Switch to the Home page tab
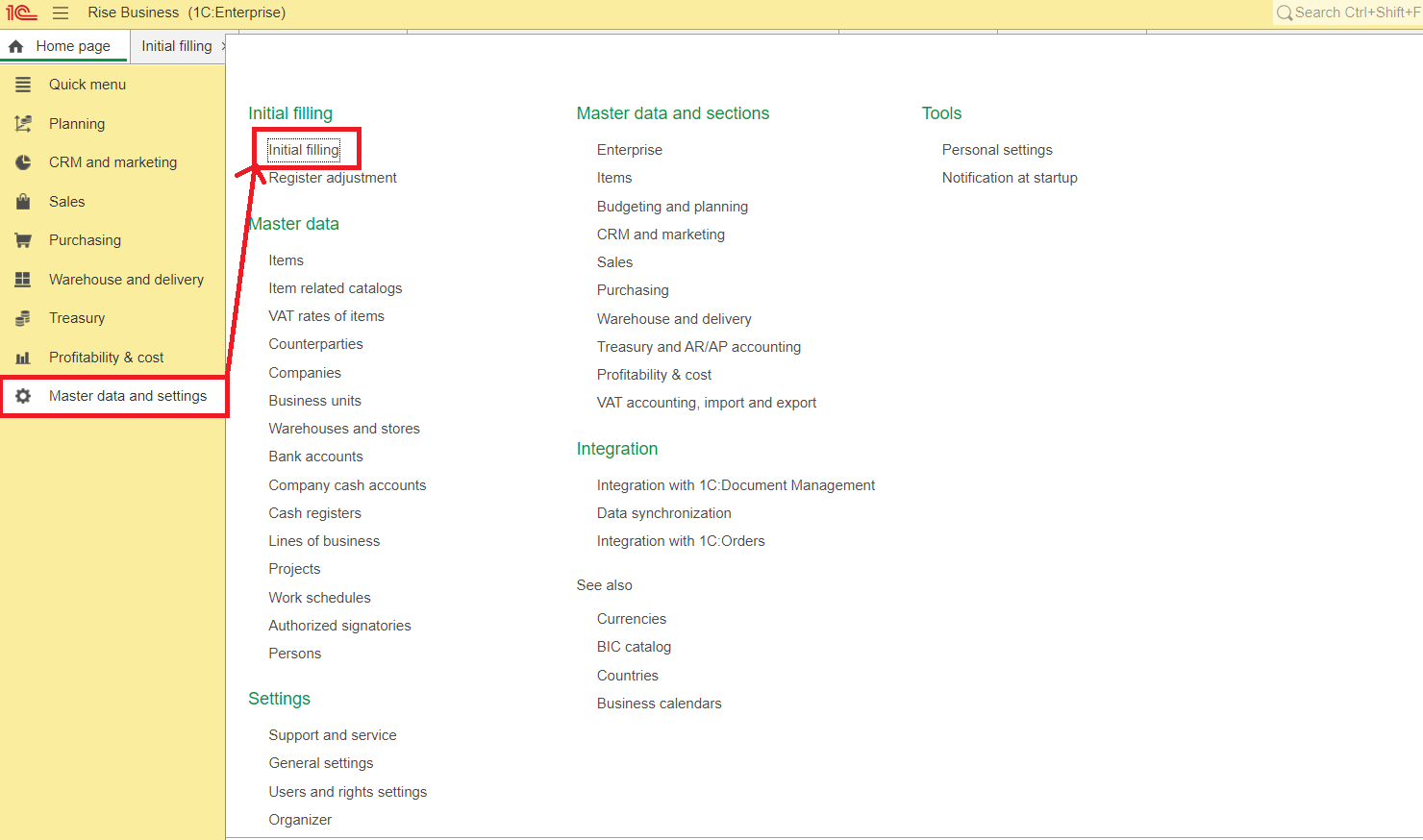This screenshot has width=1423, height=840. (64, 46)
